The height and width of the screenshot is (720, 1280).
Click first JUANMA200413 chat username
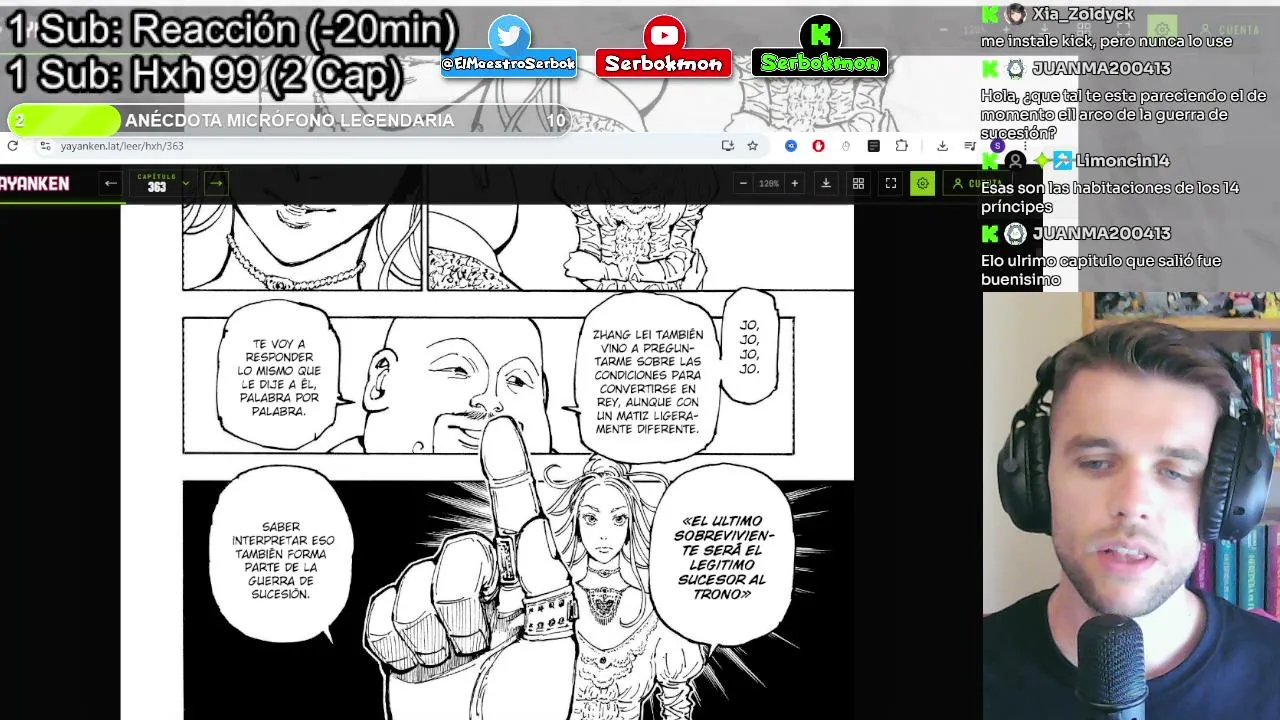[x=1101, y=68]
